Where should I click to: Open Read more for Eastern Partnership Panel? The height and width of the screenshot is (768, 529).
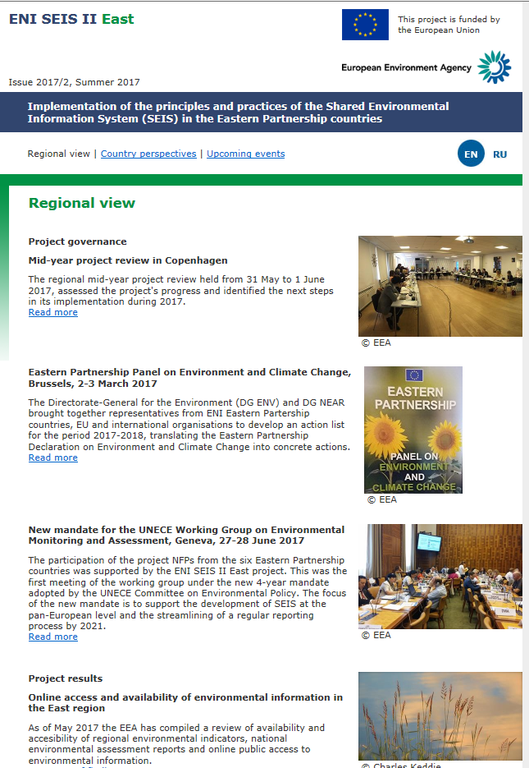(53, 458)
